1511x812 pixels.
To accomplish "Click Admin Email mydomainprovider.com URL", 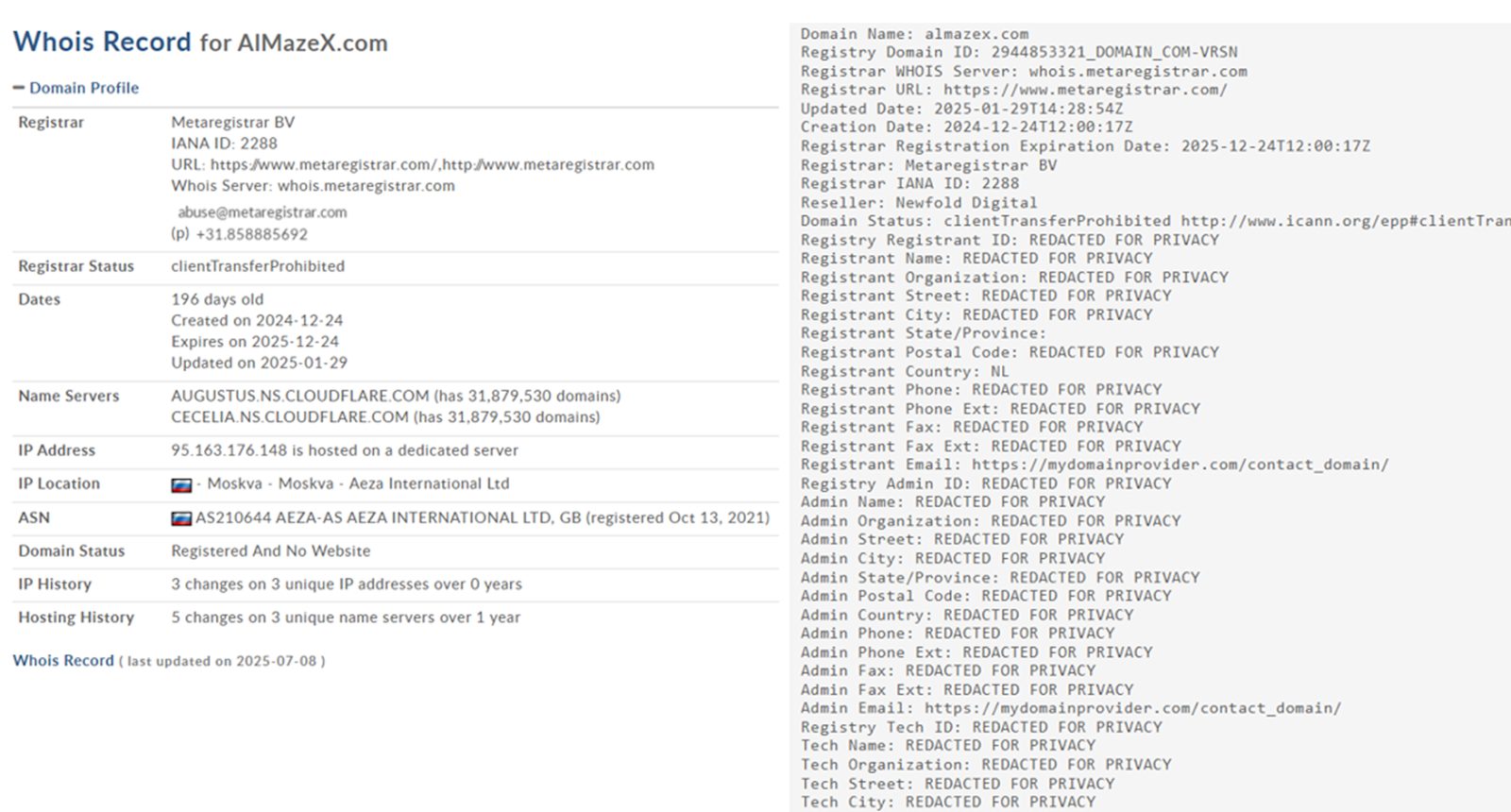I will click(x=1132, y=708).
